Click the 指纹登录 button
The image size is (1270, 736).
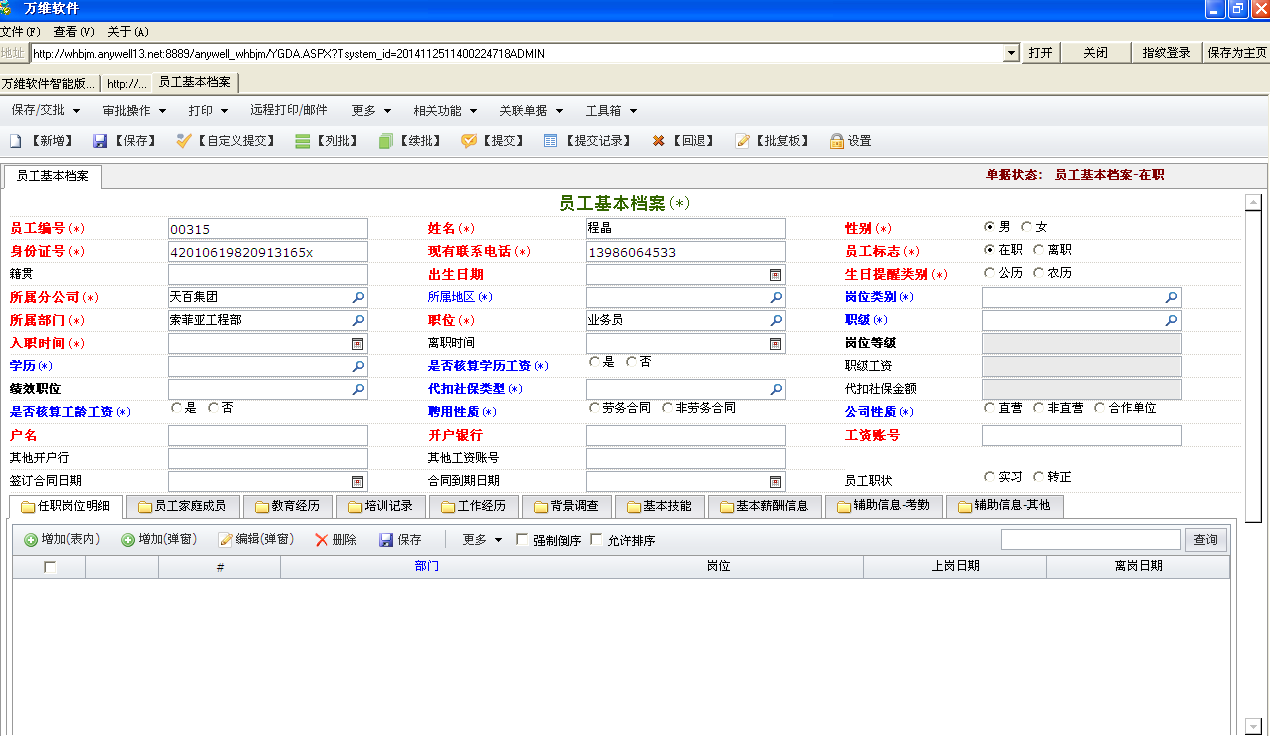point(1166,53)
